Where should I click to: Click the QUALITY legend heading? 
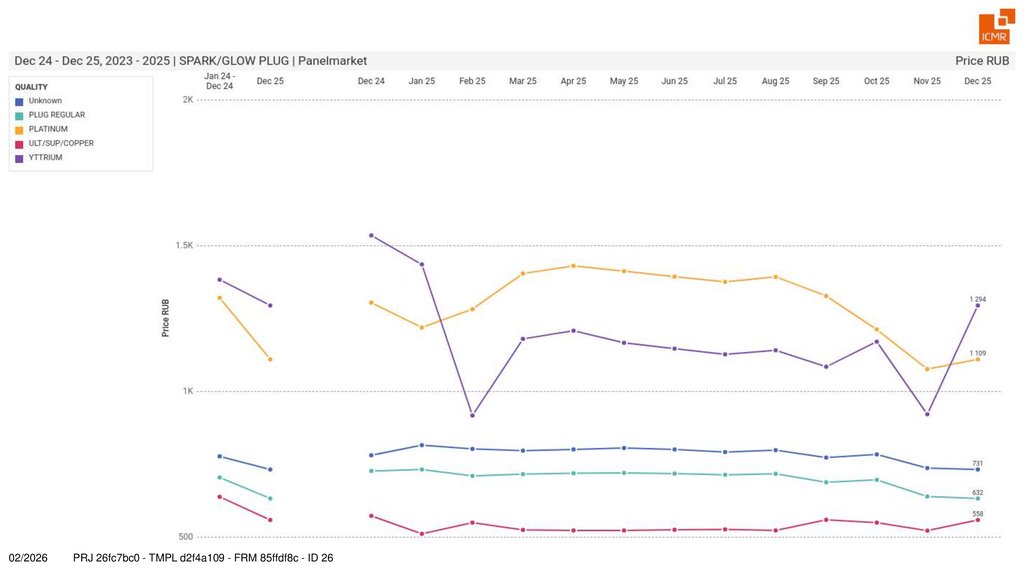coord(31,87)
